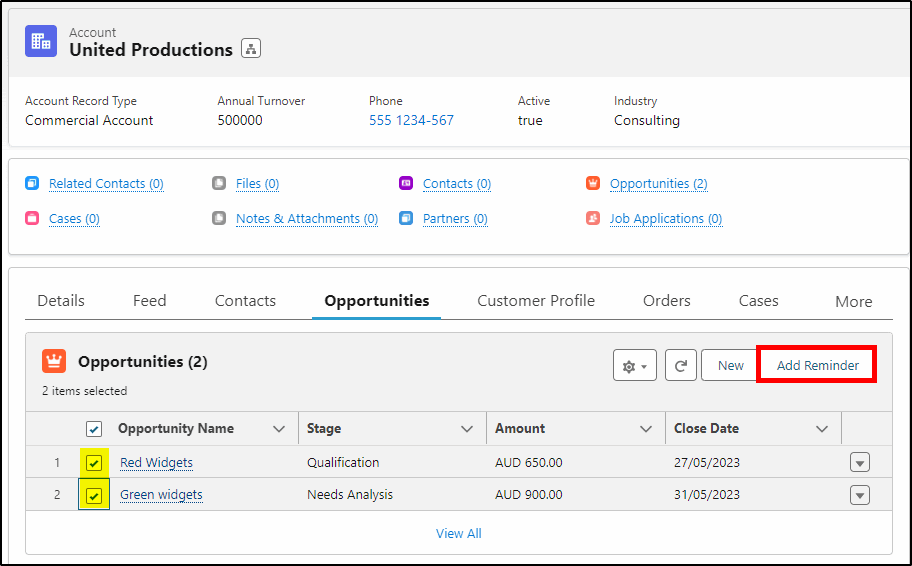Click the account hierarchy icon beside United Productions
Screen dimensions: 912x566
(x=251, y=49)
